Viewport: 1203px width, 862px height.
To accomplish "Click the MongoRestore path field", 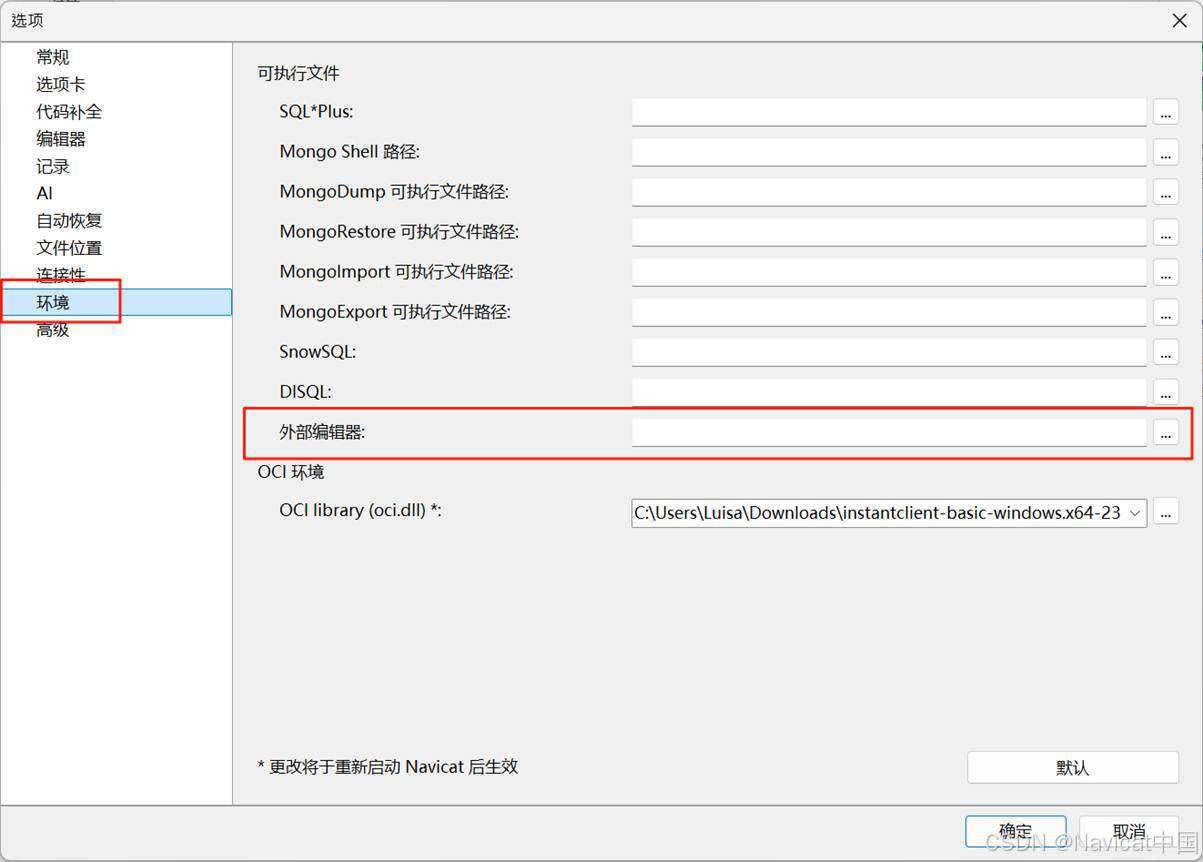I will click(x=889, y=232).
